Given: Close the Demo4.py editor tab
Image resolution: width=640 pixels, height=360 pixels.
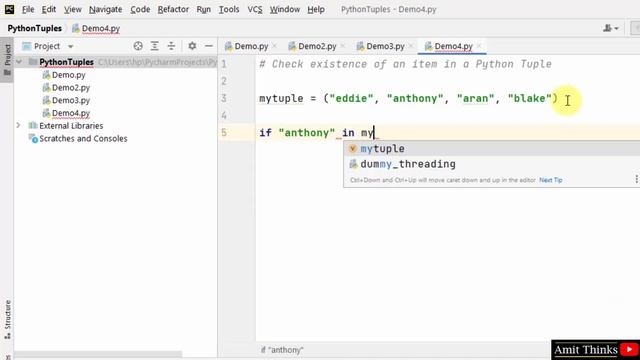Looking at the screenshot, I should point(479,46).
